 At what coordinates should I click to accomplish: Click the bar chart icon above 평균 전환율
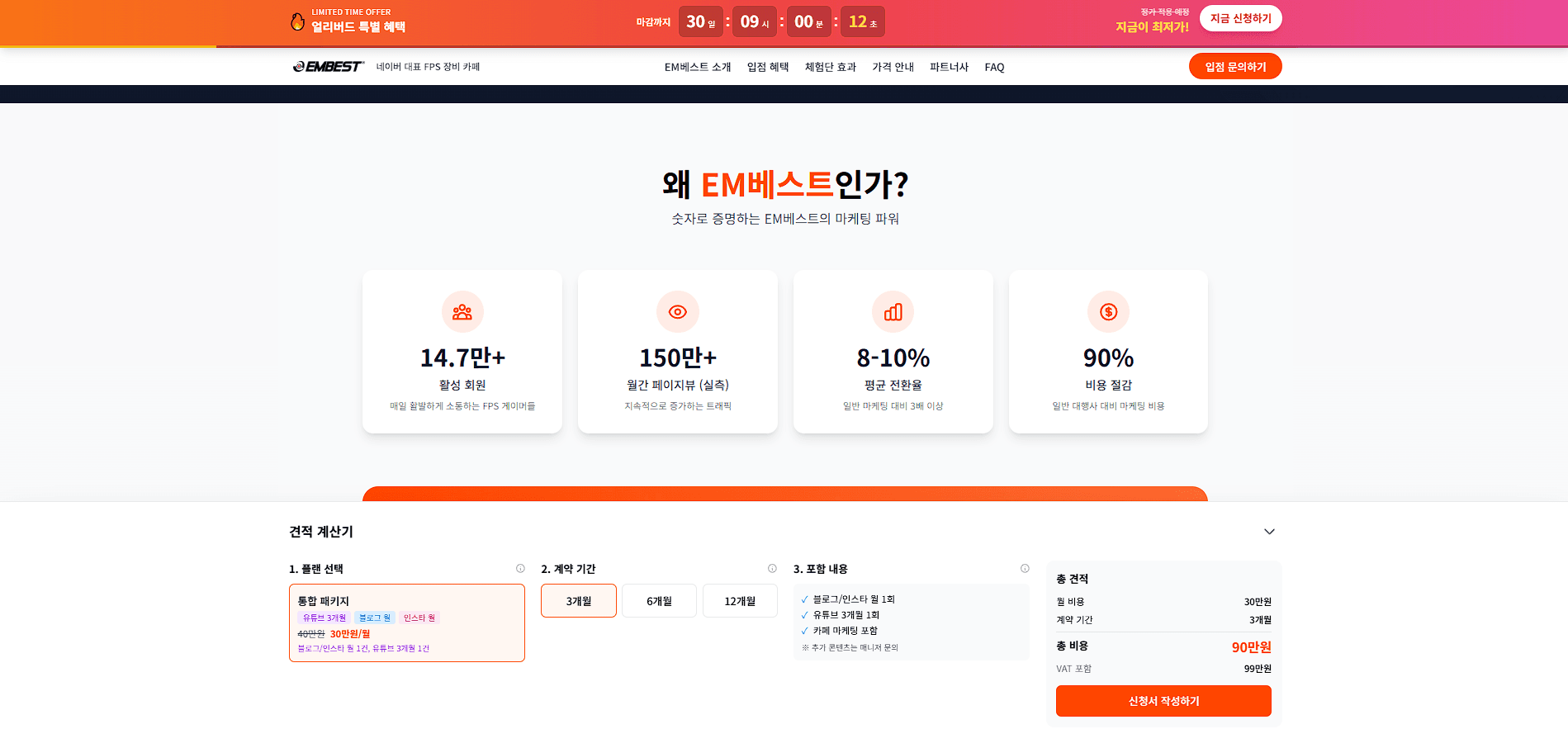[x=893, y=312]
